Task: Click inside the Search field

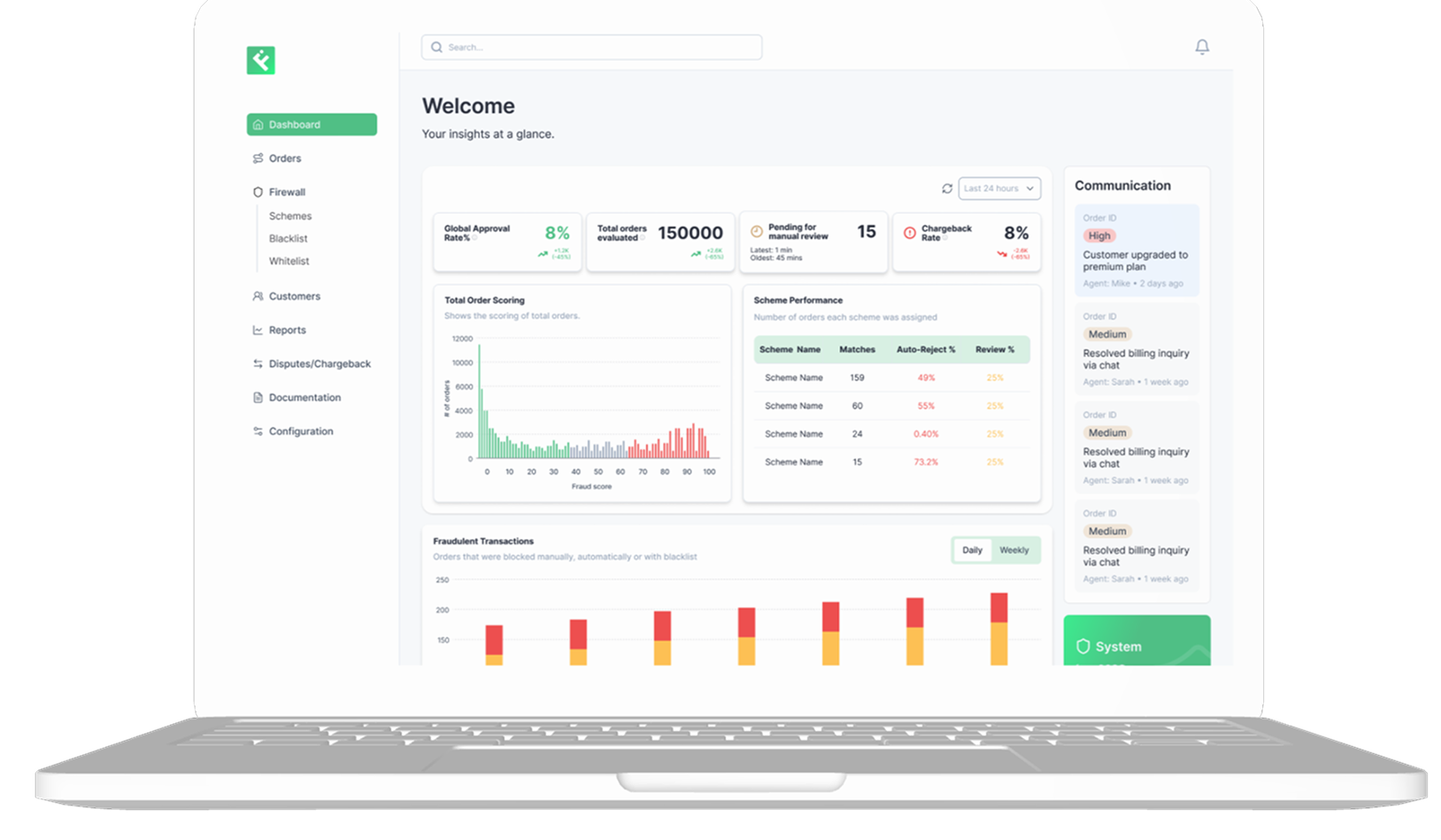Action: [x=591, y=47]
